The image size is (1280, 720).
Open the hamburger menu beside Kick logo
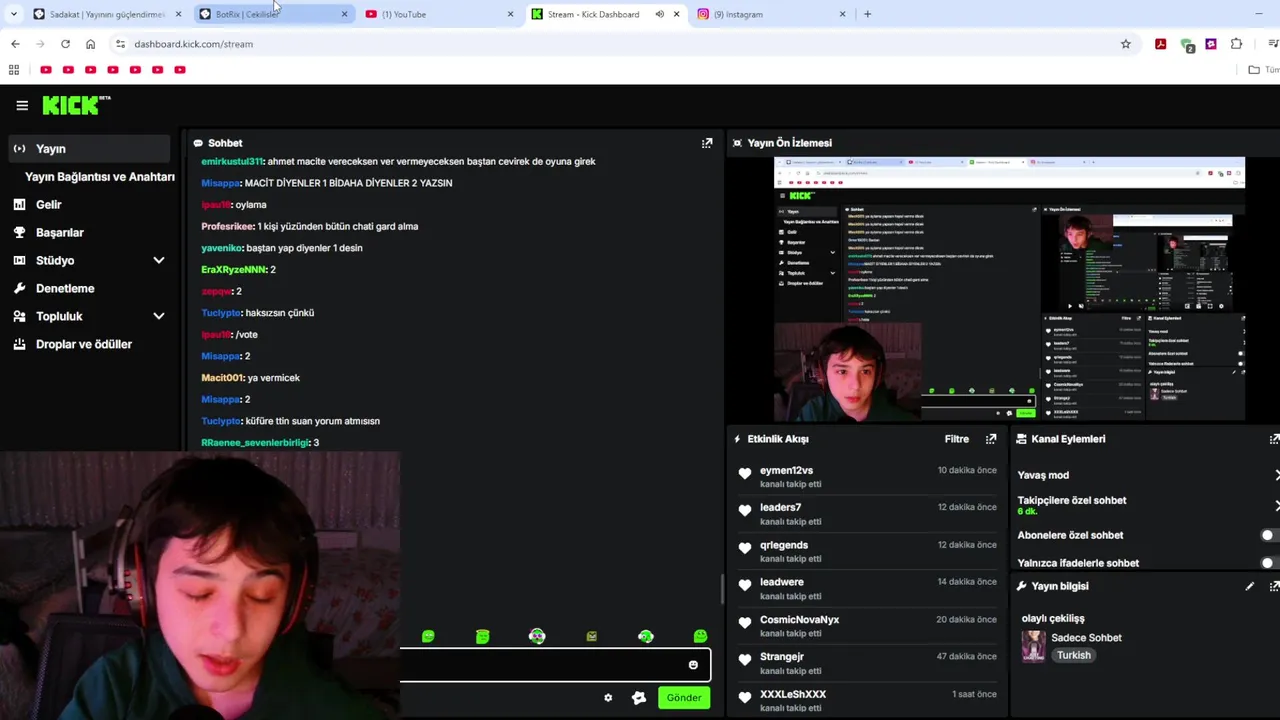point(22,105)
